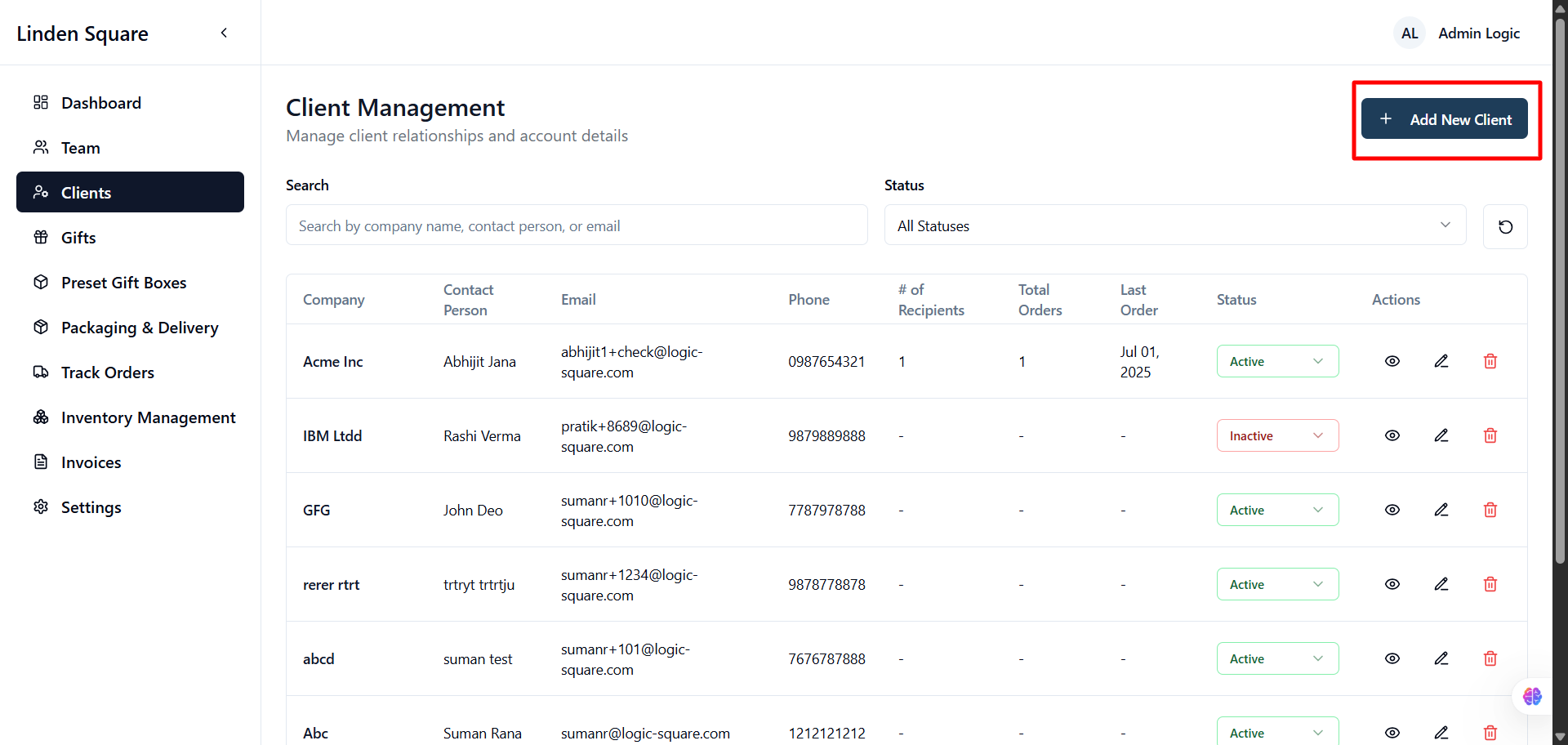
Task: Select Clients in the sidebar
Action: 130,192
